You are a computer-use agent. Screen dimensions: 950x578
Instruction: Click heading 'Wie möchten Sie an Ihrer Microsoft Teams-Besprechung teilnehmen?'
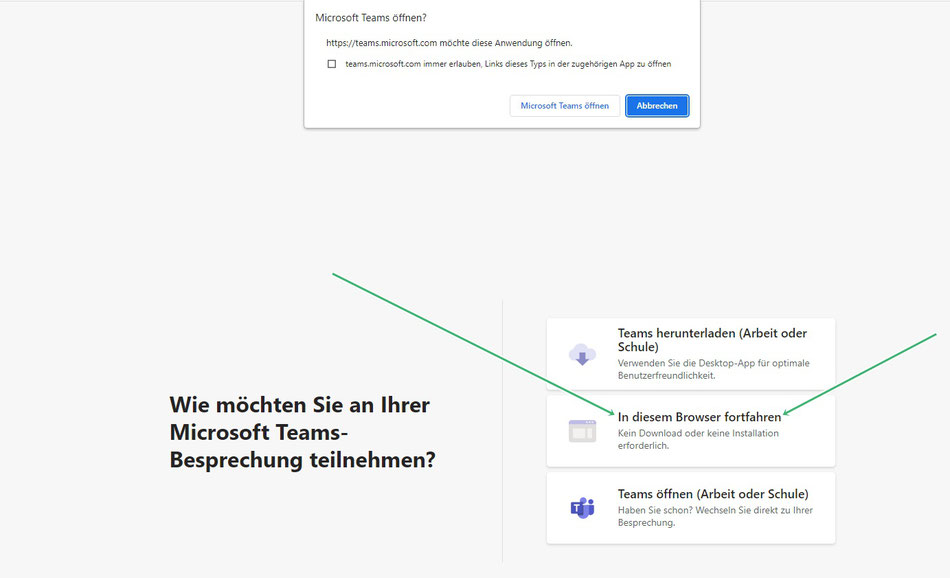pyautogui.click(x=302, y=432)
